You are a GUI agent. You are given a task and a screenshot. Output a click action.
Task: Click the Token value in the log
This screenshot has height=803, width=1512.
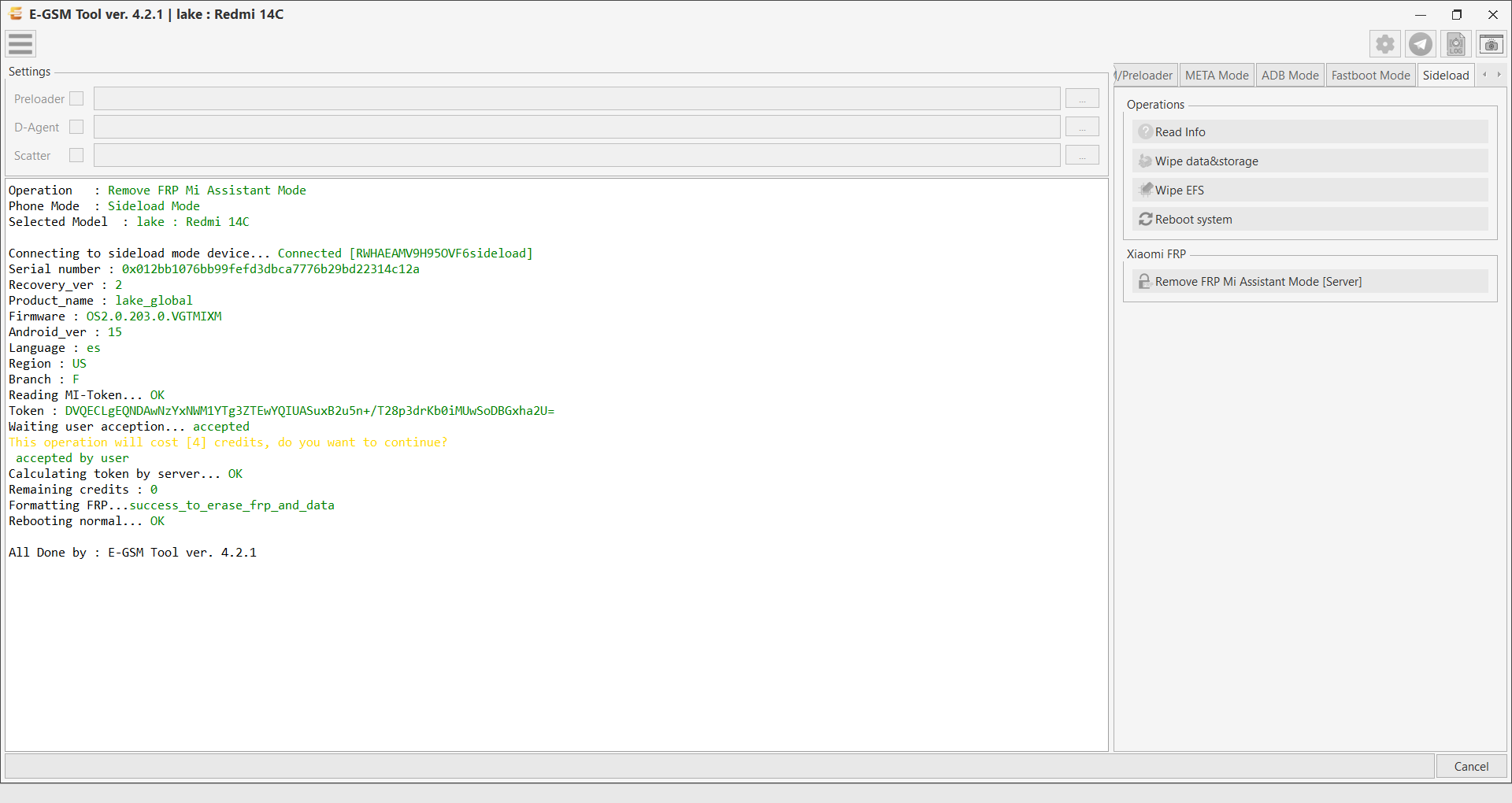coord(309,411)
